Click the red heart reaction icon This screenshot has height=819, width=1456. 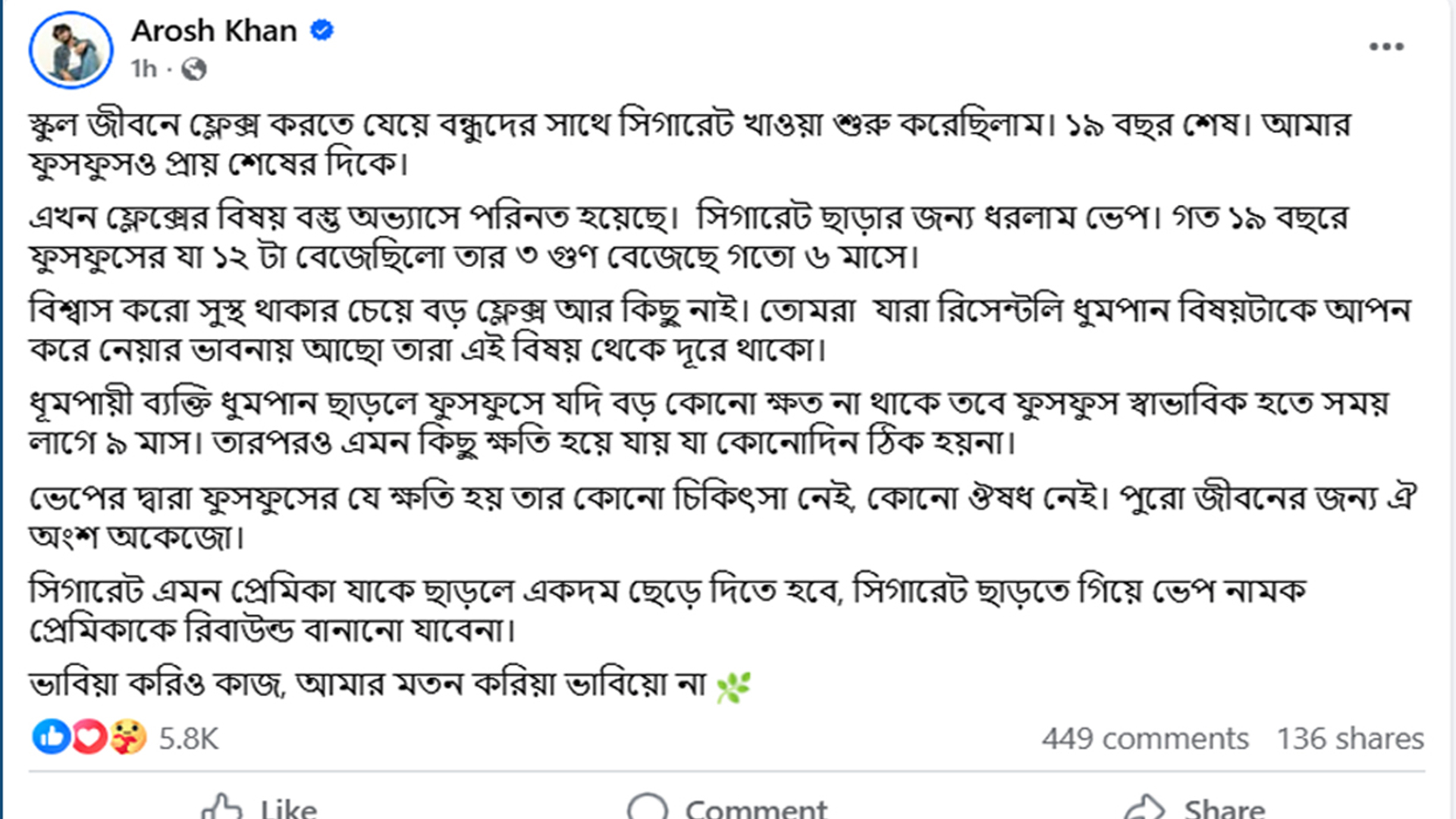pos(89,737)
